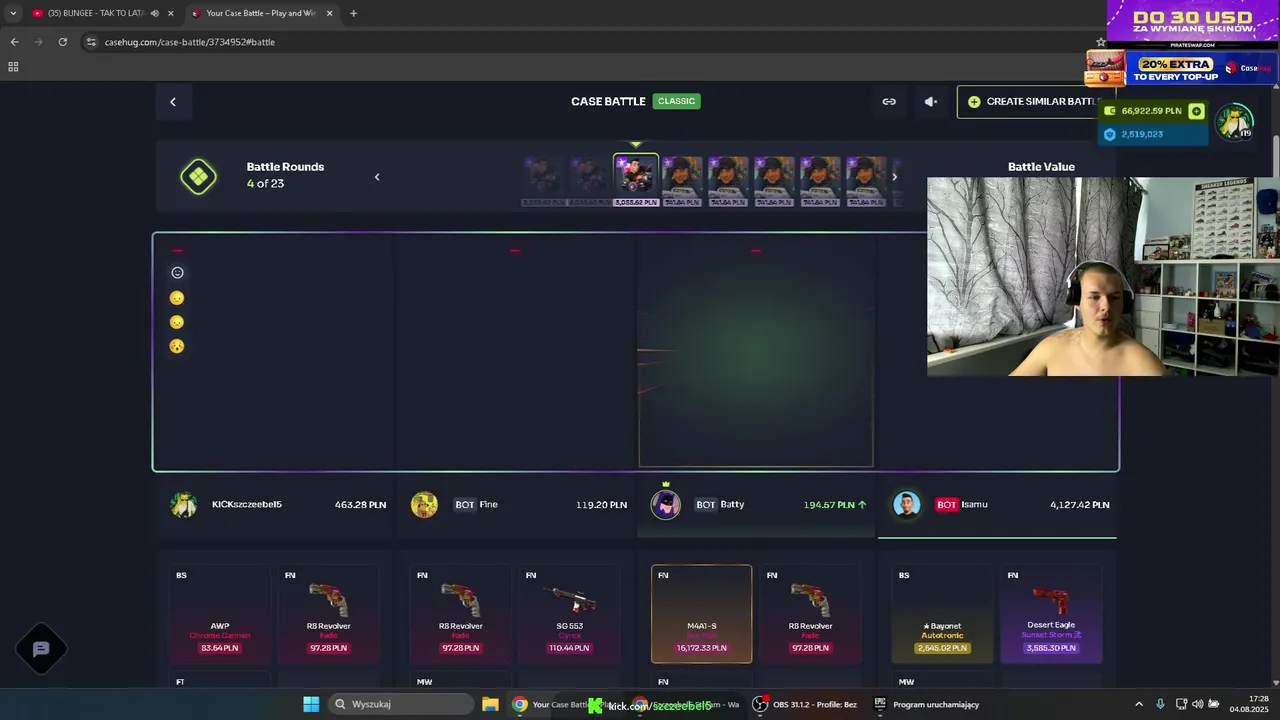The width and height of the screenshot is (1280, 720).
Task: Click BOT Isamu total 4,127.42 PLN
Action: click(x=1080, y=505)
